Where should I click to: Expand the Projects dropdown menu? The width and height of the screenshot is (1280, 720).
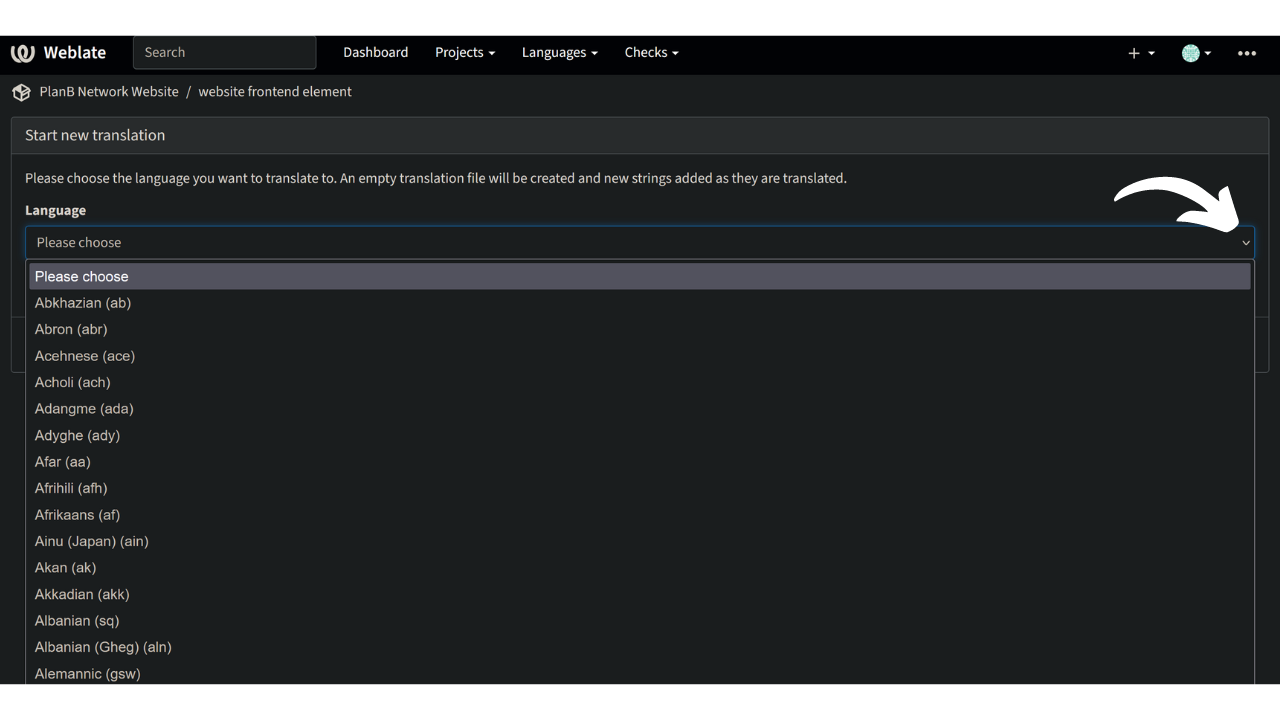(464, 52)
